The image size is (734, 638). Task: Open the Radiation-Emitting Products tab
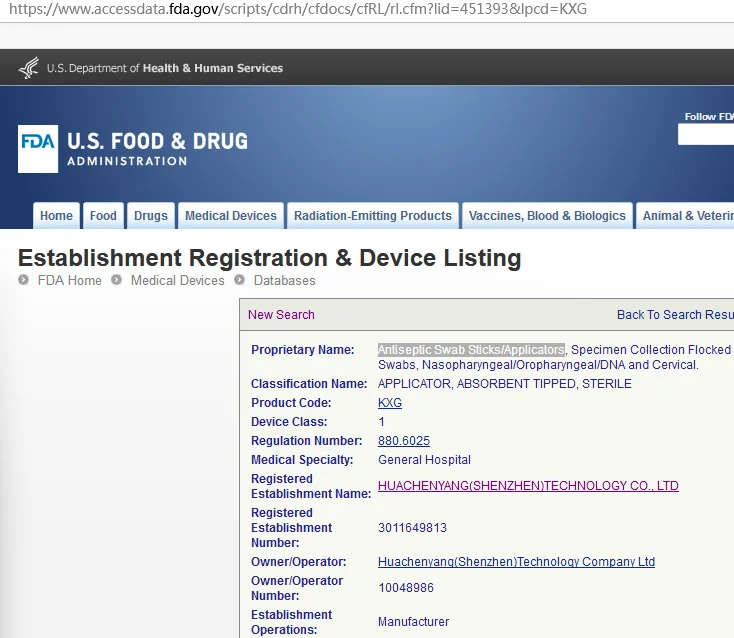[x=373, y=216]
